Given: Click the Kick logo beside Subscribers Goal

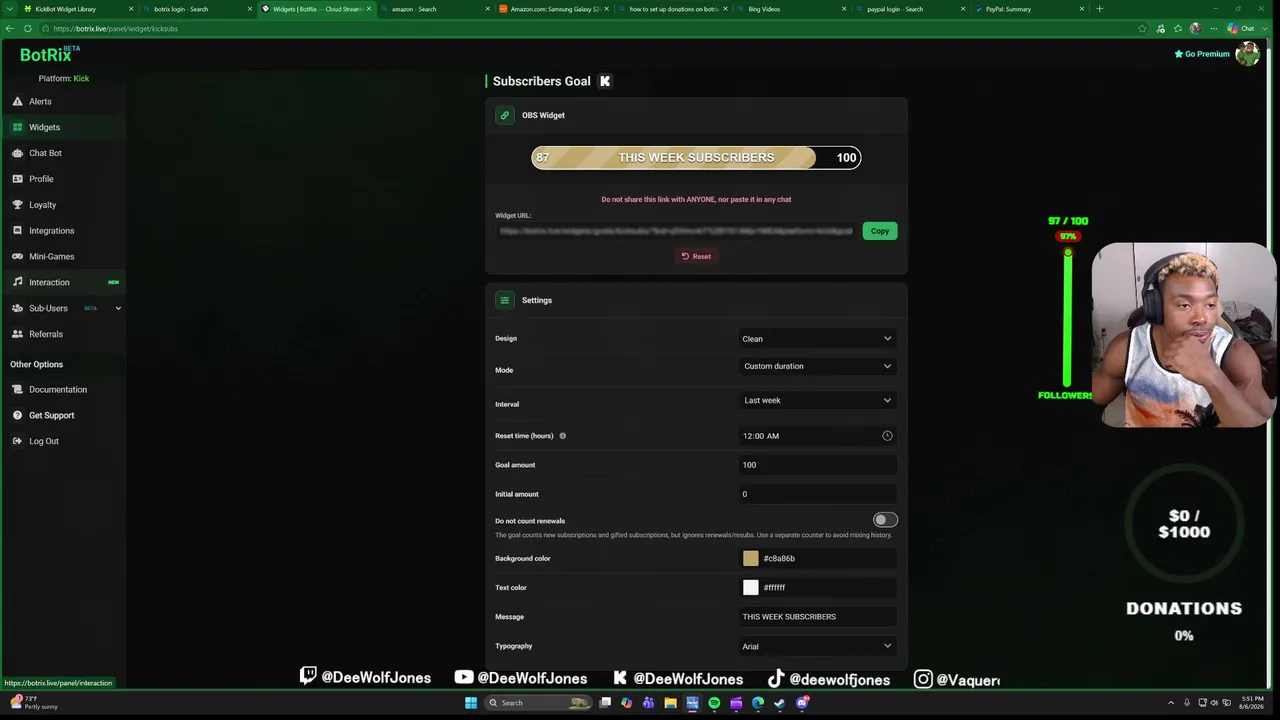Looking at the screenshot, I should [605, 81].
